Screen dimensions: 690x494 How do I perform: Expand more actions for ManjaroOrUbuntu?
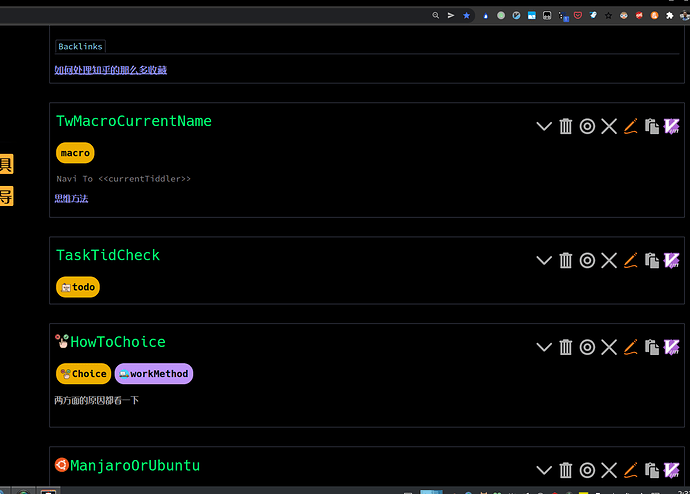point(544,470)
